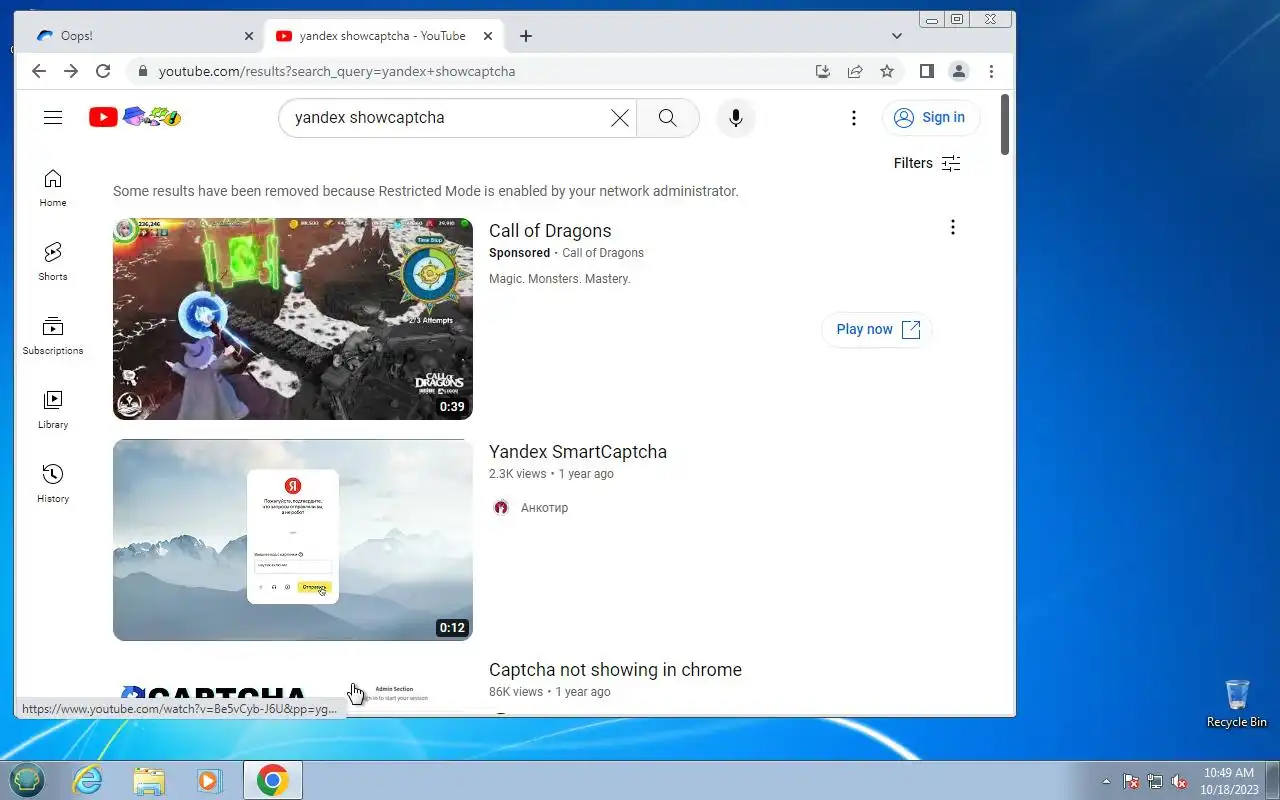Click Chrome taskbar icon

click(x=273, y=780)
